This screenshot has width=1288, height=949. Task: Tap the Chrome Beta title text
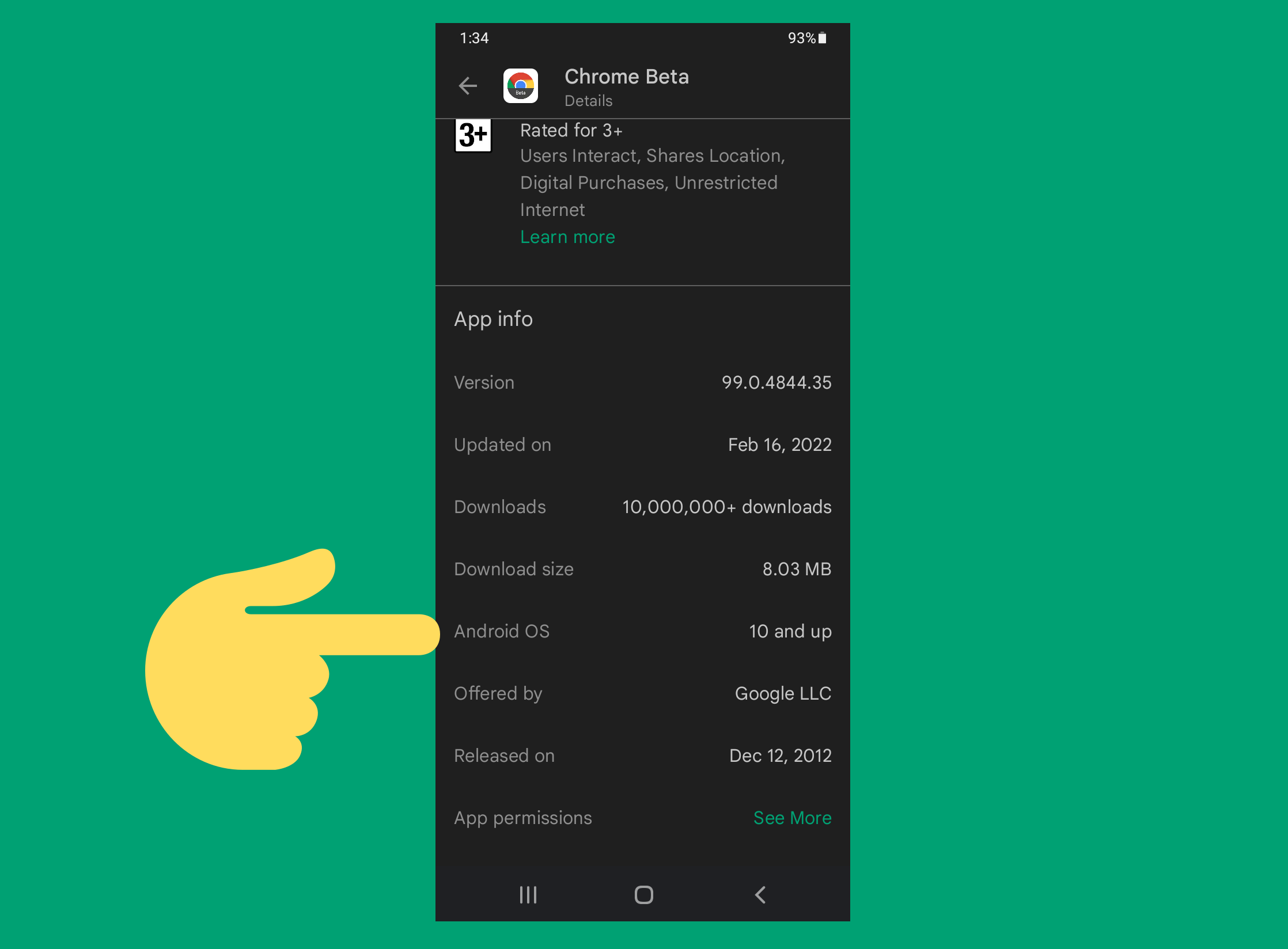coord(626,77)
